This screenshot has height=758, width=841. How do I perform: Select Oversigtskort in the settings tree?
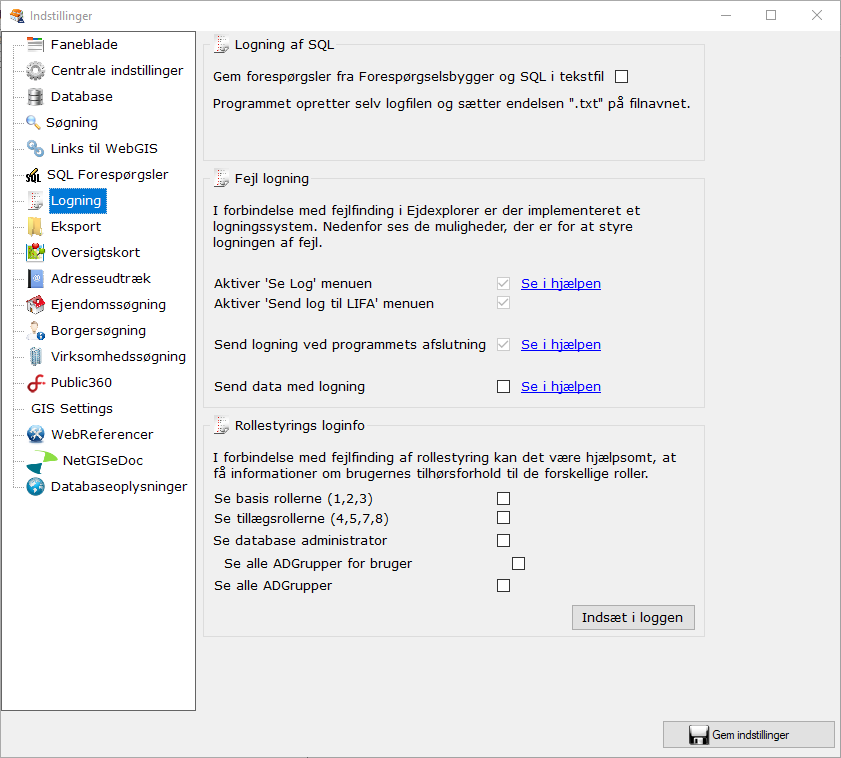pos(95,253)
